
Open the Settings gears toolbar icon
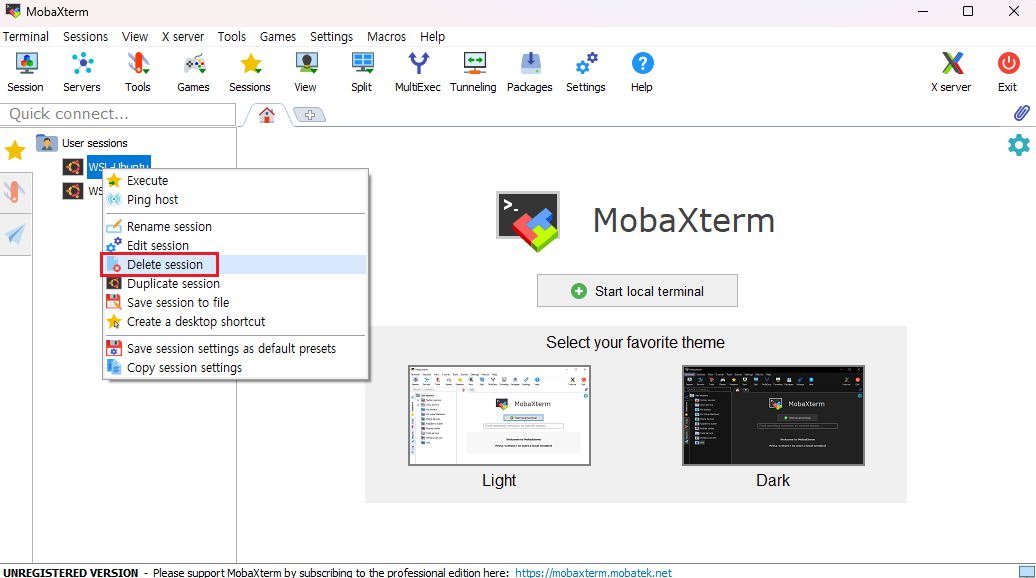[586, 73]
